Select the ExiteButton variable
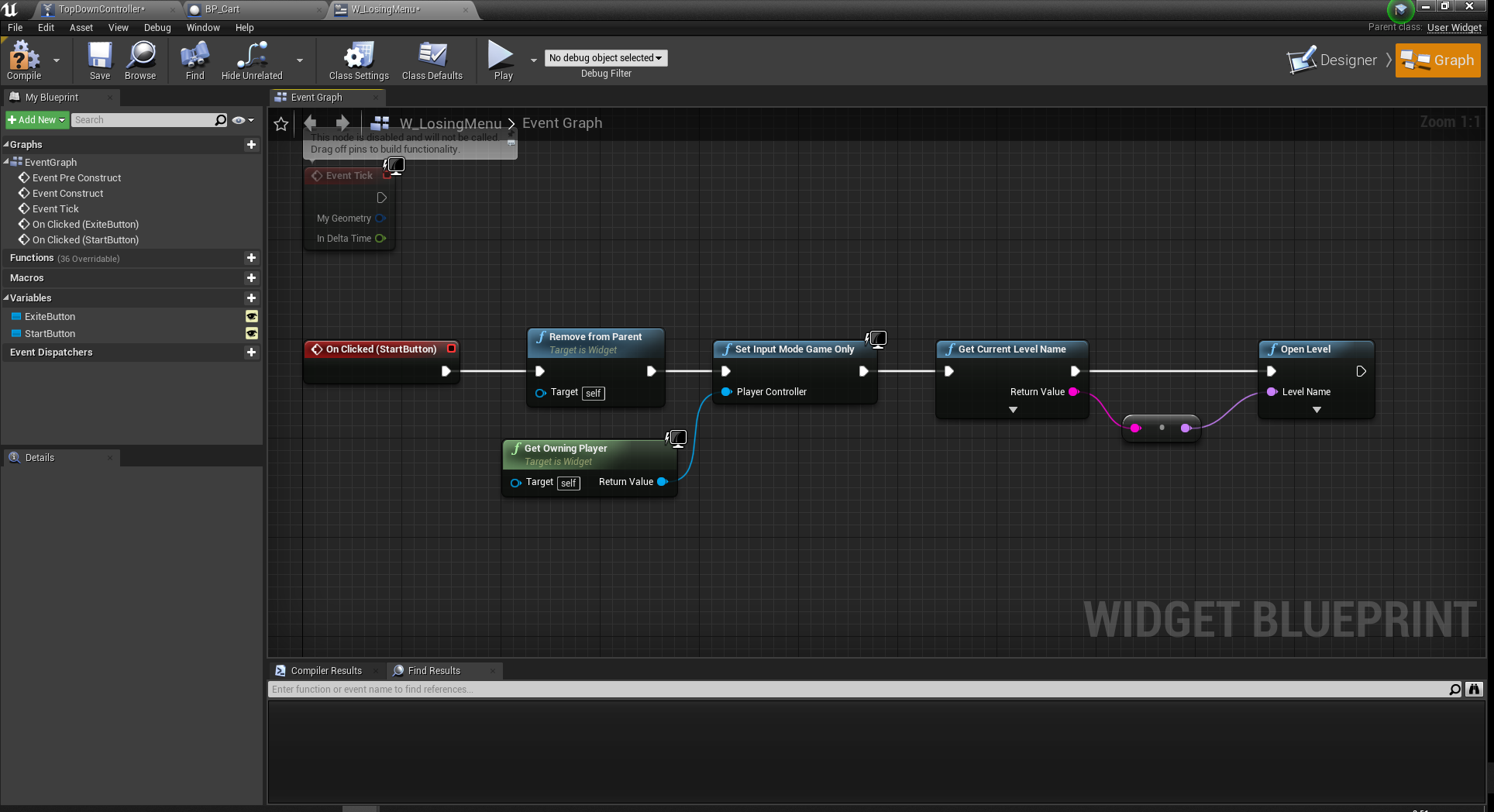The height and width of the screenshot is (812, 1494). [50, 317]
